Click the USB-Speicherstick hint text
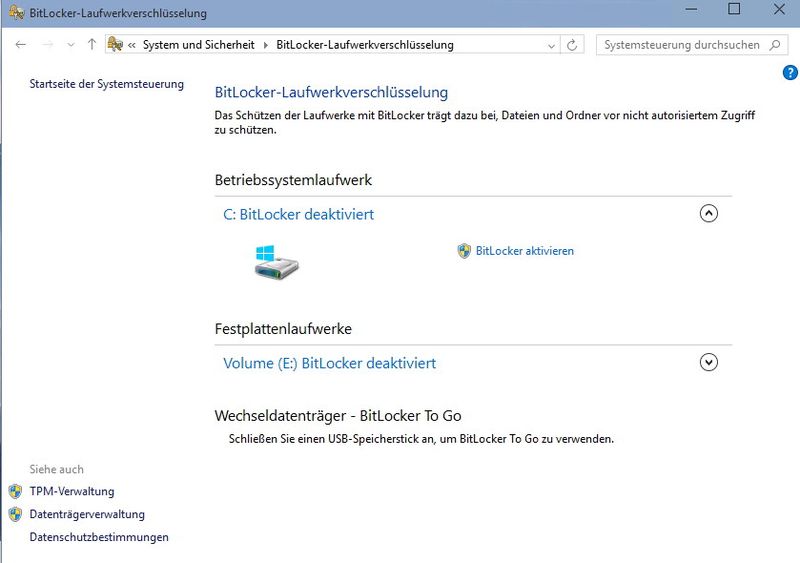This screenshot has height=563, width=800. (421, 439)
